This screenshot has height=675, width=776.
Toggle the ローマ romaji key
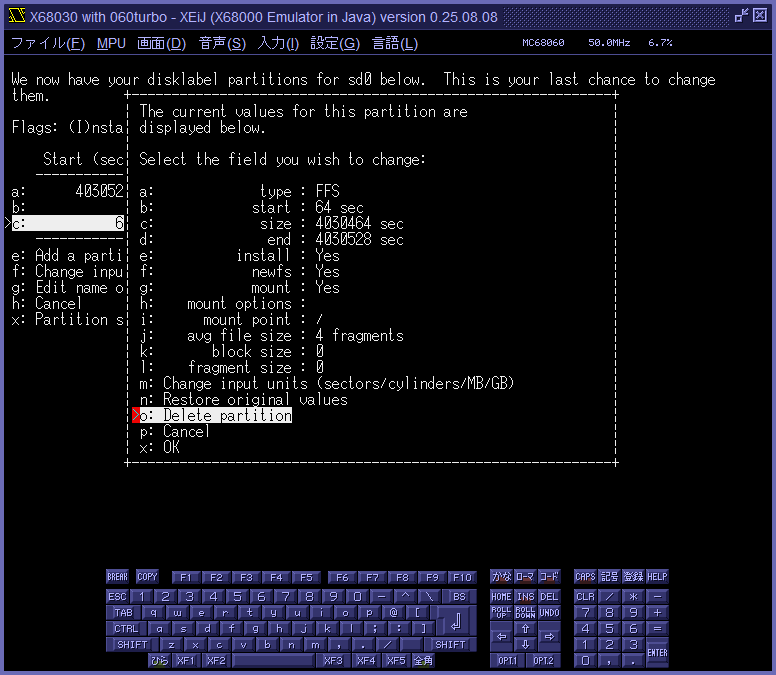pyautogui.click(x=525, y=577)
